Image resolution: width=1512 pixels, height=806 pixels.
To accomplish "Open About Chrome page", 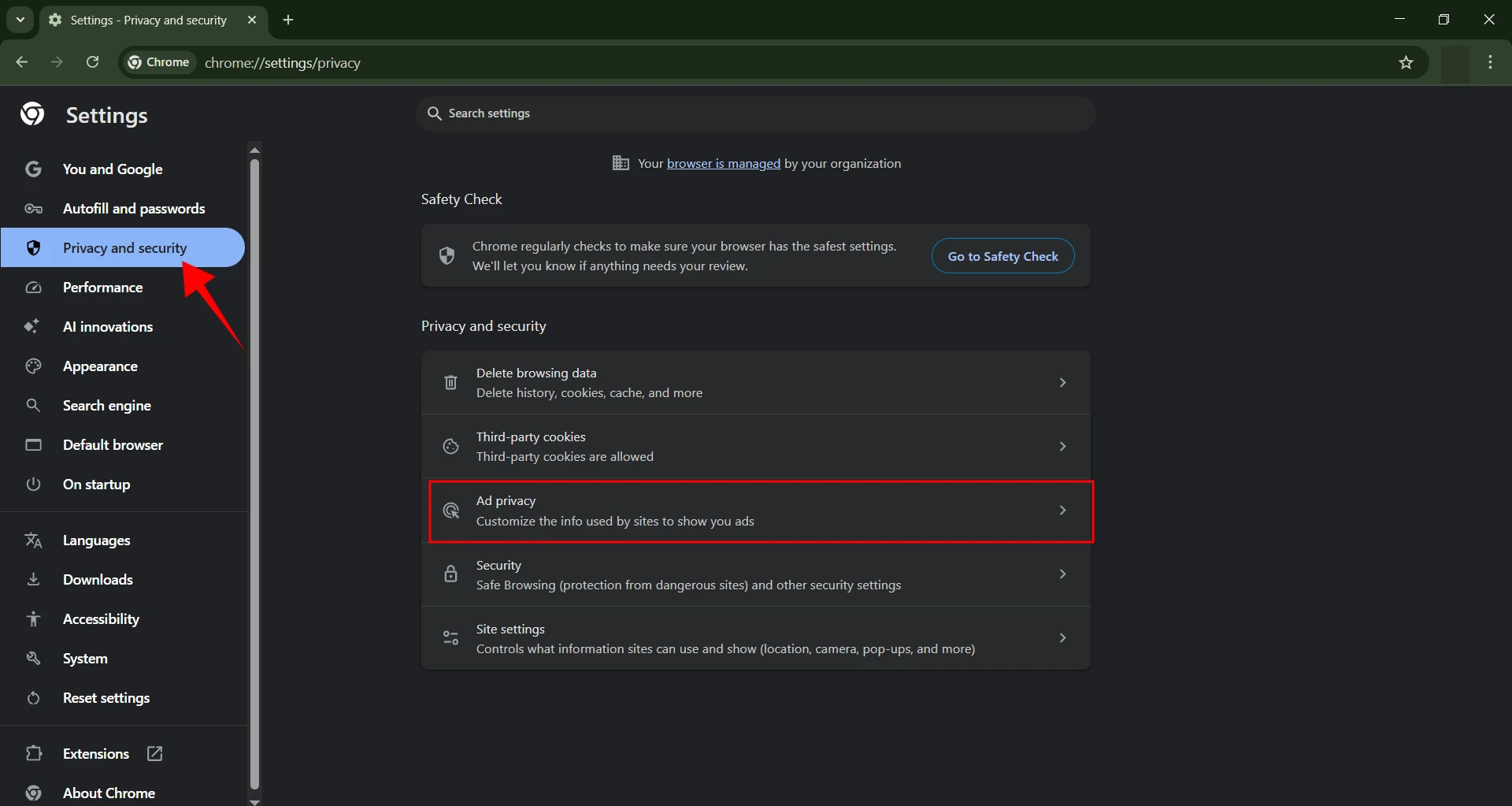I will coord(123,793).
